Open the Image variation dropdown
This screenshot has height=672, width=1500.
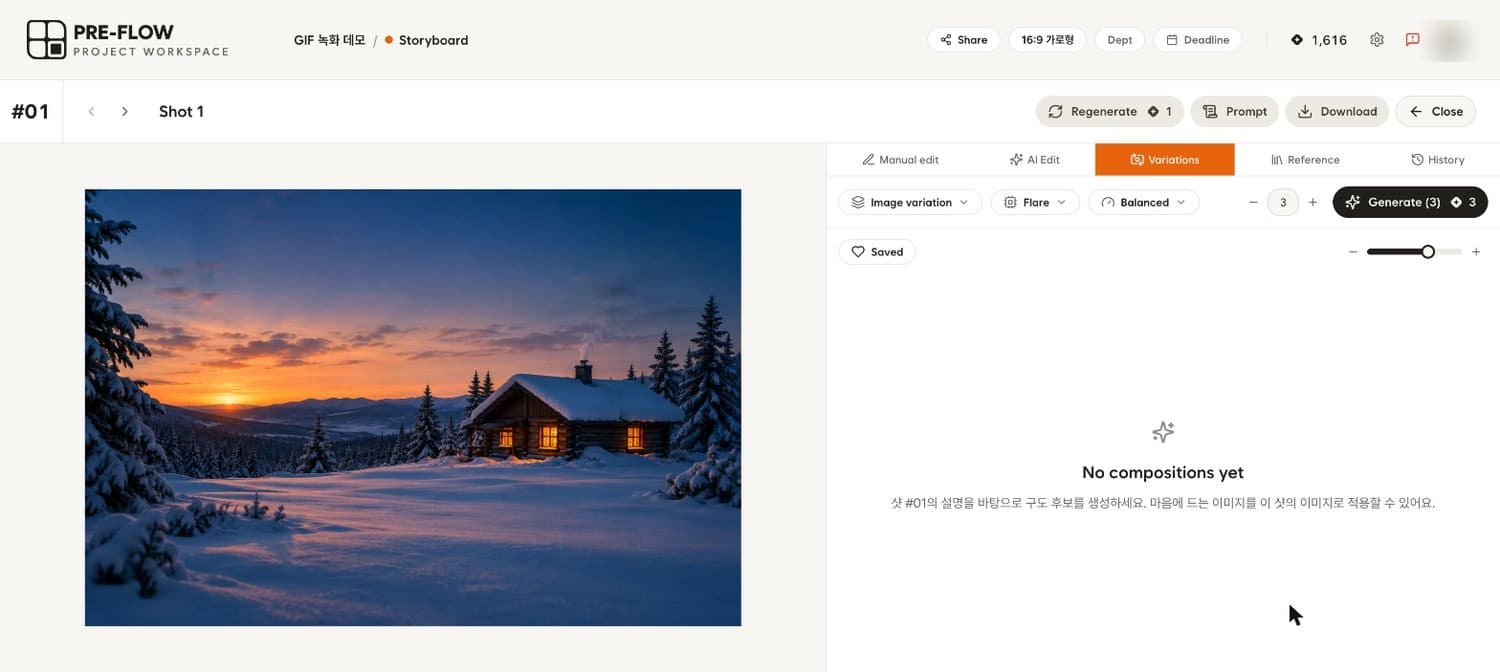[910, 202]
